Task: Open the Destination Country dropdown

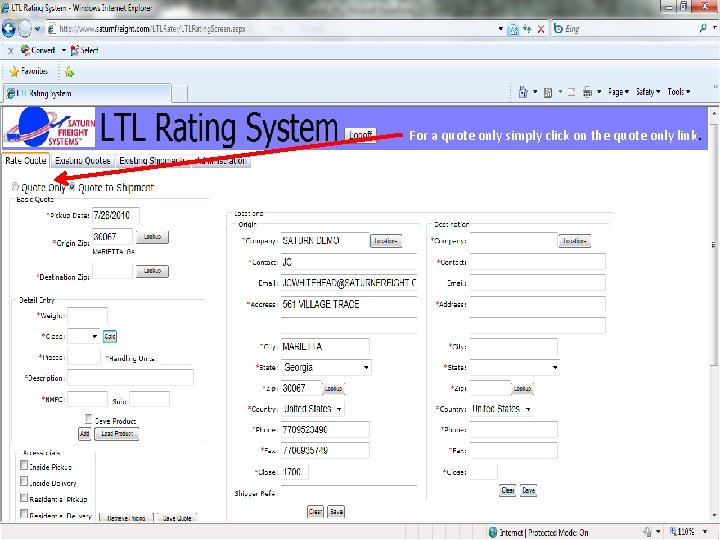Action: point(501,409)
